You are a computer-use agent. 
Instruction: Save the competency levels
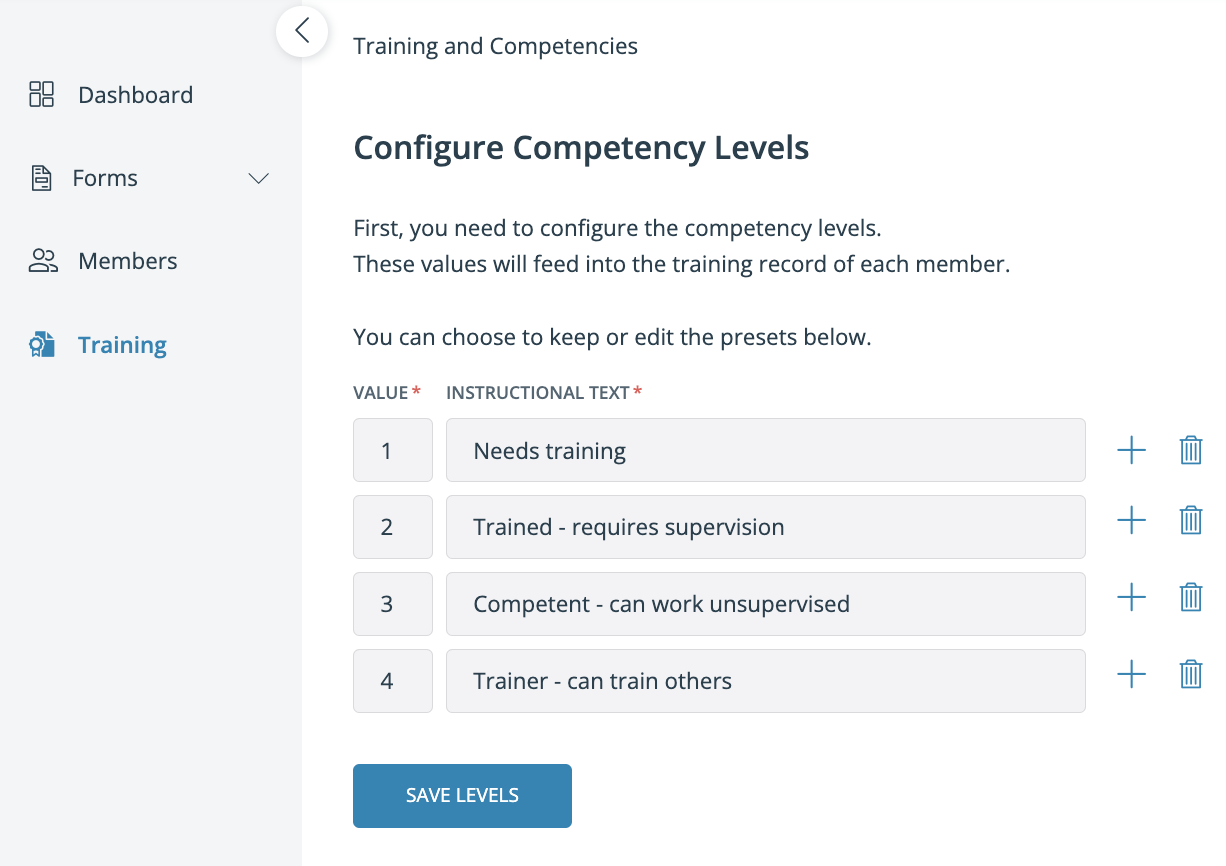click(462, 796)
